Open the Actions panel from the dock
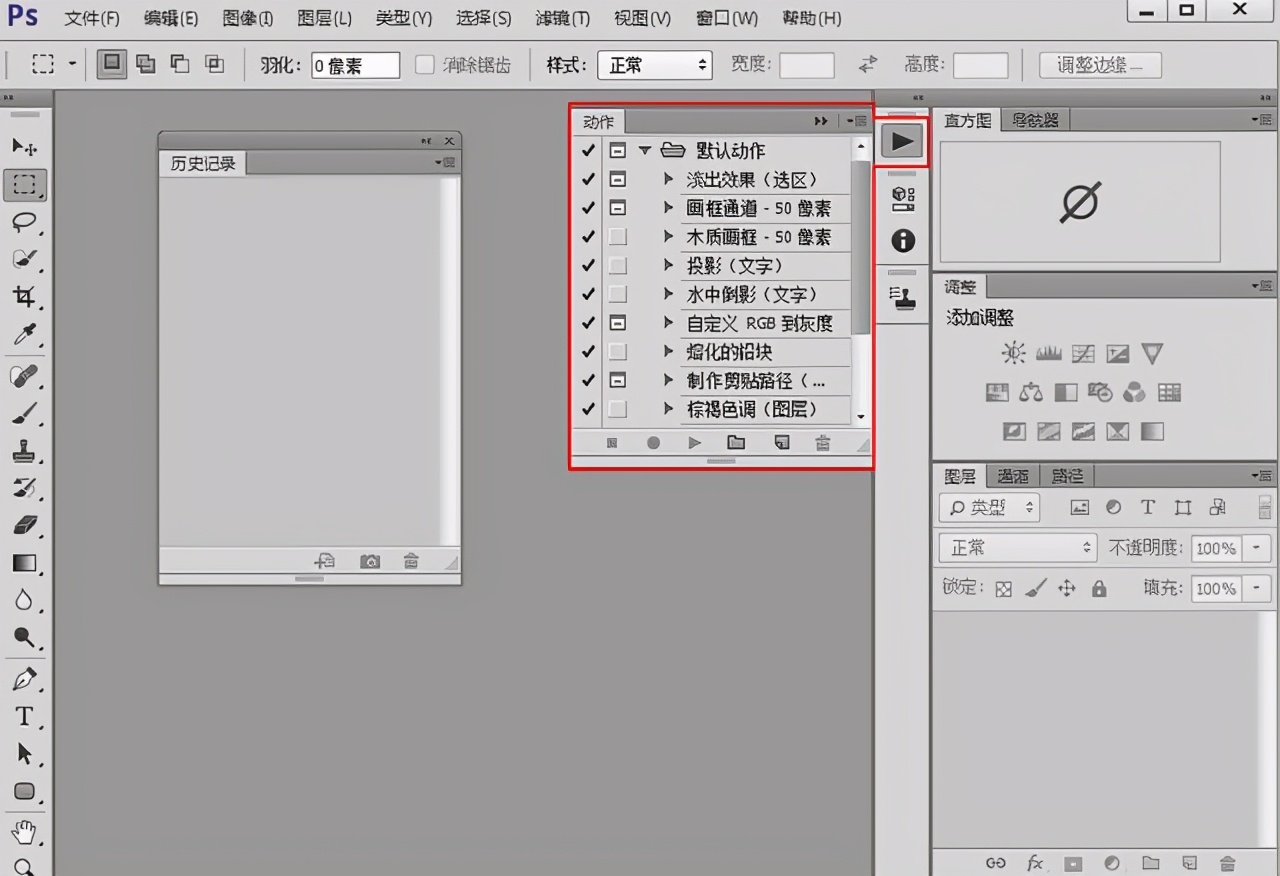 [x=902, y=142]
